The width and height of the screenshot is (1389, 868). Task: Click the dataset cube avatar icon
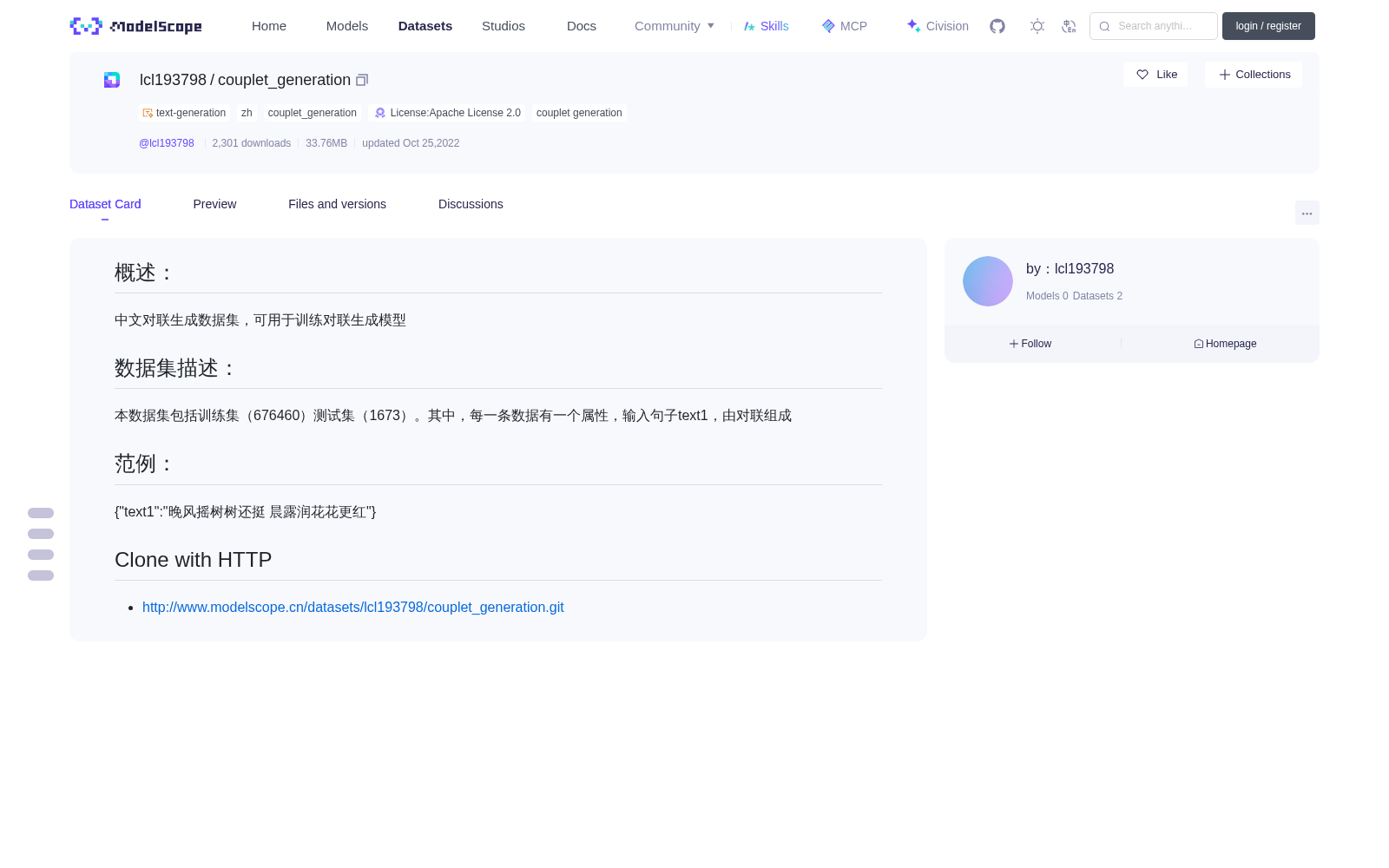[x=112, y=80]
